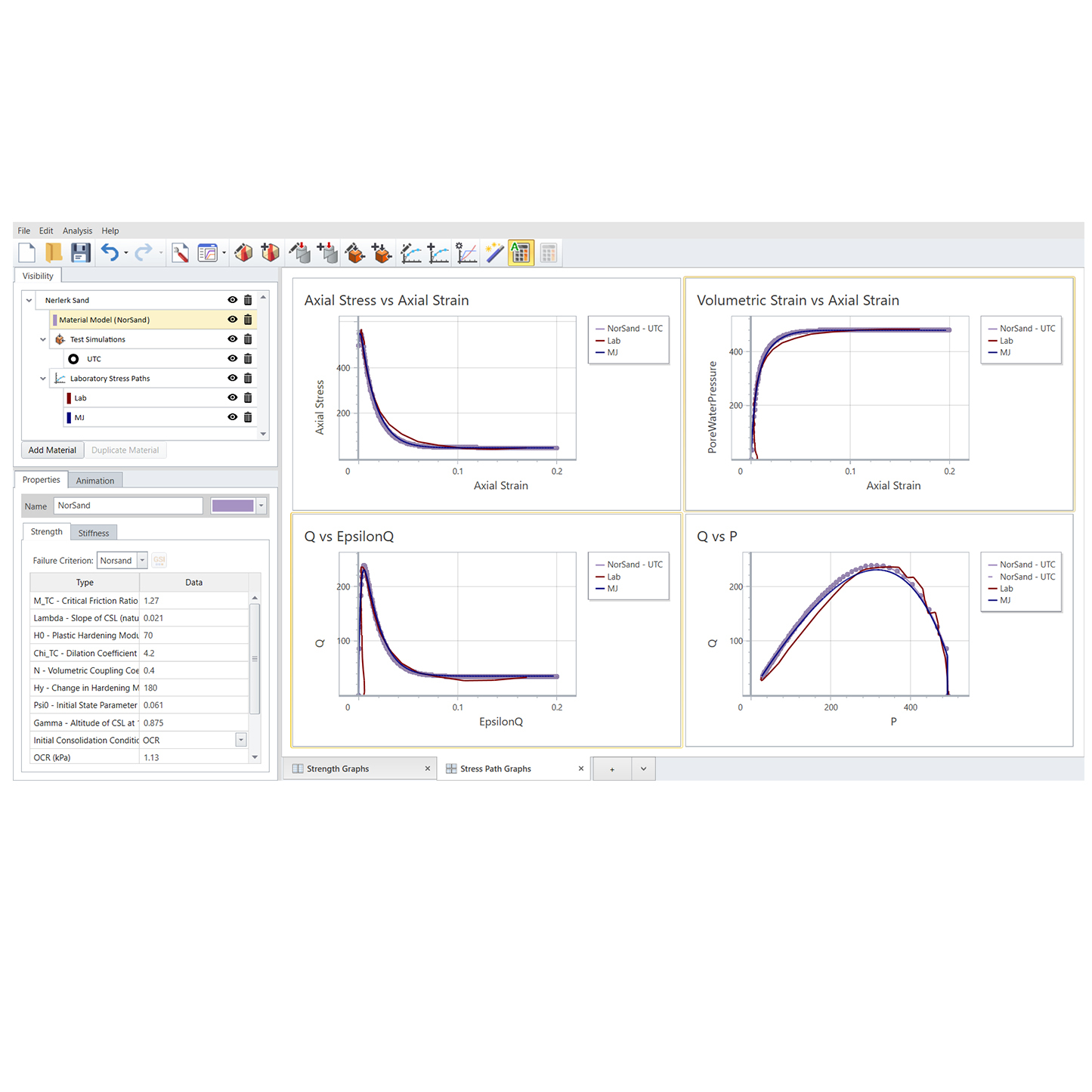Viewport: 1092px width, 1092px height.
Task: Switch to the Stiffness tab
Action: click(94, 533)
